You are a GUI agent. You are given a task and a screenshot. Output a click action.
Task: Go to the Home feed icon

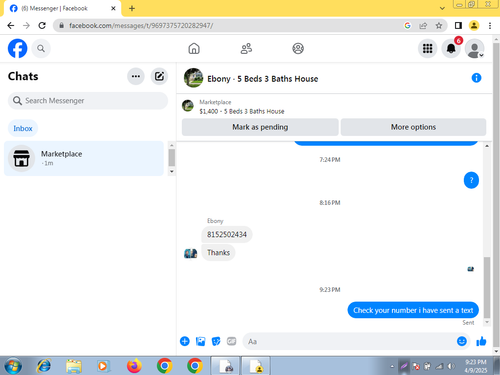coord(194,49)
